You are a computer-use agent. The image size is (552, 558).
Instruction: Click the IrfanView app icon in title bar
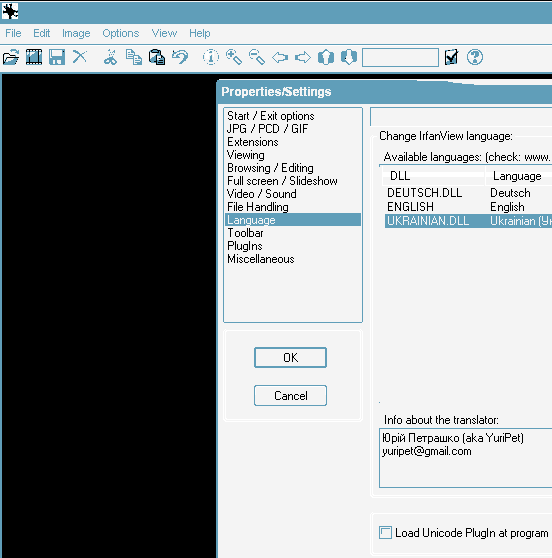coord(10,11)
